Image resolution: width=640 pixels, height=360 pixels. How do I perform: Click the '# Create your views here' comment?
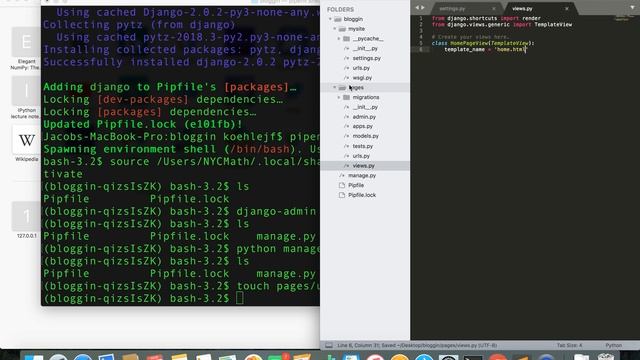point(470,37)
